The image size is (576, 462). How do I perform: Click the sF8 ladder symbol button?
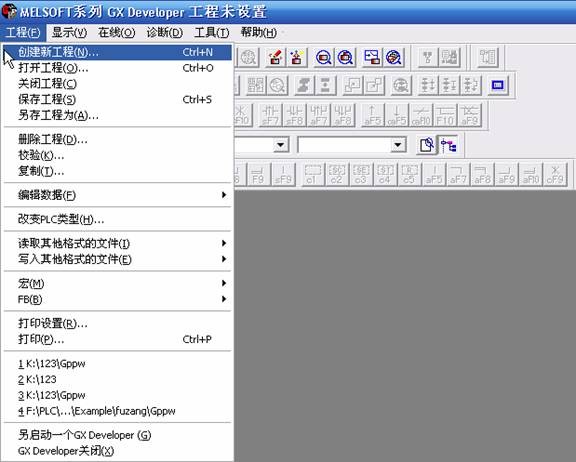click(x=295, y=115)
